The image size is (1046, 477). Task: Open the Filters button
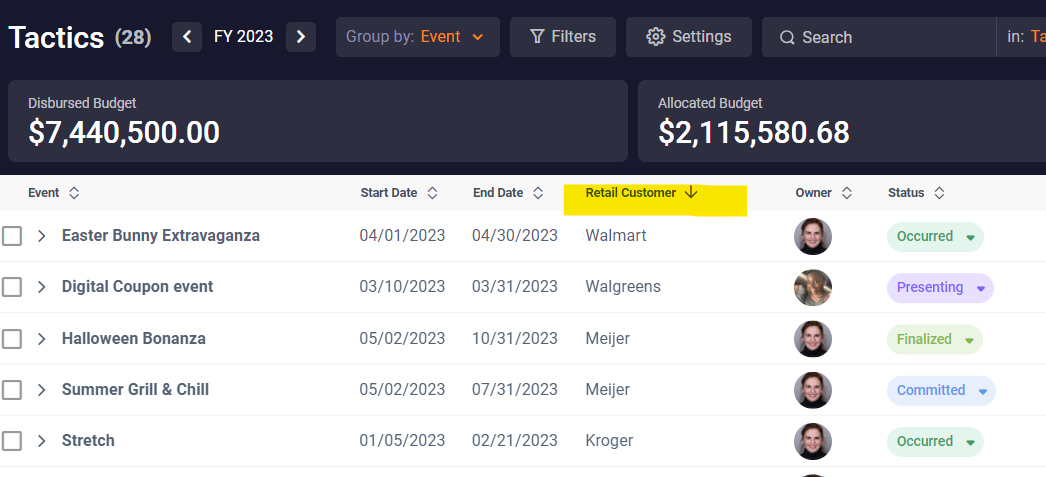pos(563,37)
